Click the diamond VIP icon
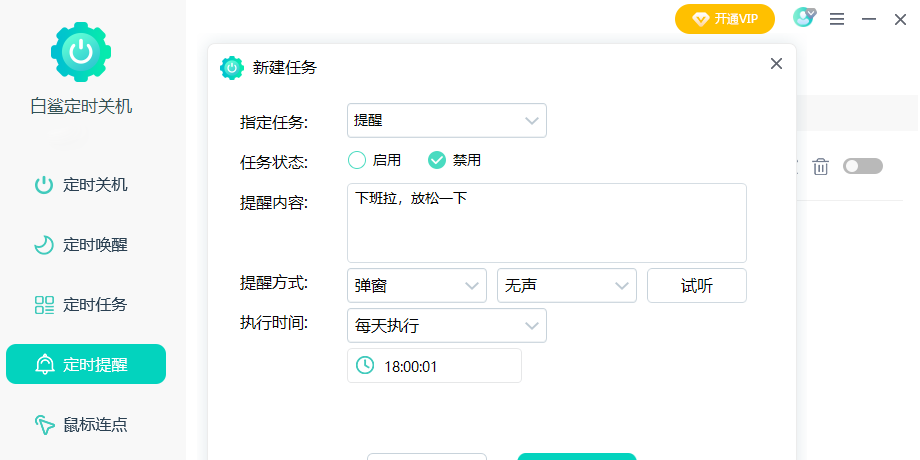Viewport: 920px width, 460px height. pos(700,19)
